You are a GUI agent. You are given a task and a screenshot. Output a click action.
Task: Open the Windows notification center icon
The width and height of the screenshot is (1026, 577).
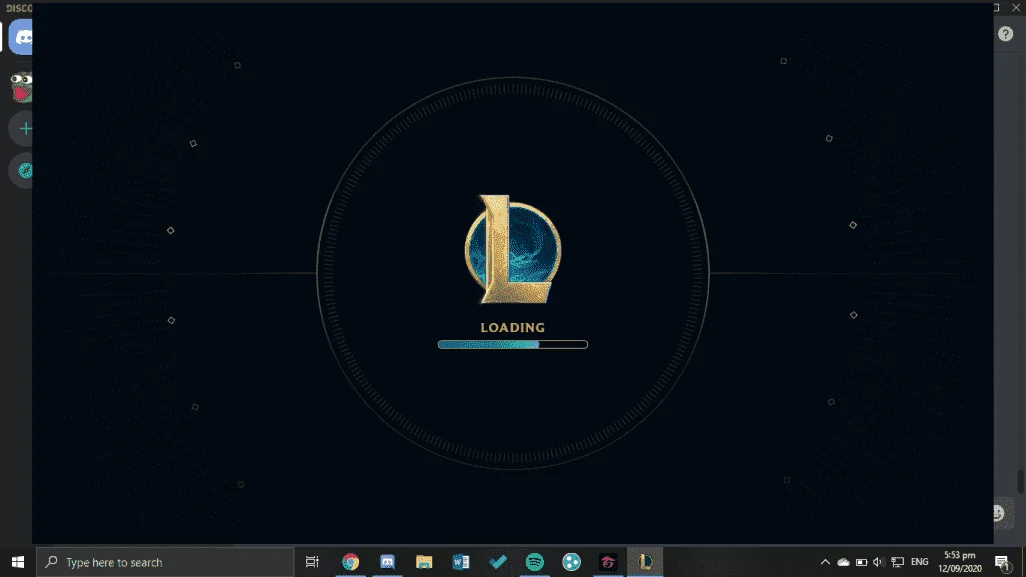[1002, 562]
